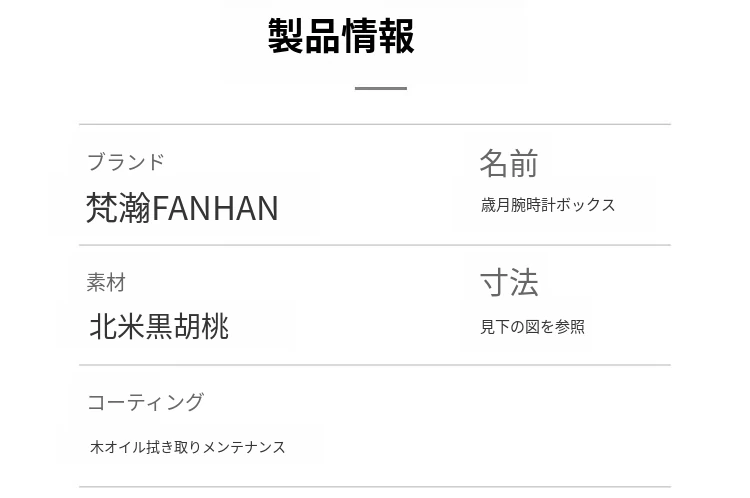Image resolution: width=750 pixels, height=498 pixels.
Task: Click the 製品情報 heading
Action: 341,36
